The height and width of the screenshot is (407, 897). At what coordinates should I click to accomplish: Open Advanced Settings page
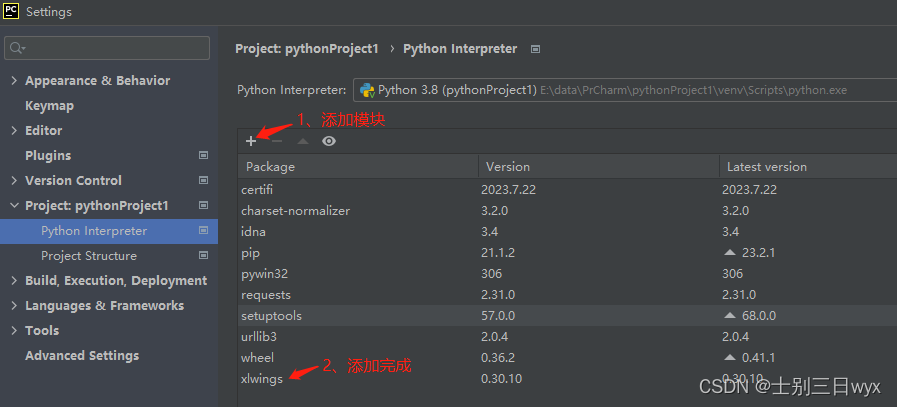pyautogui.click(x=82, y=355)
